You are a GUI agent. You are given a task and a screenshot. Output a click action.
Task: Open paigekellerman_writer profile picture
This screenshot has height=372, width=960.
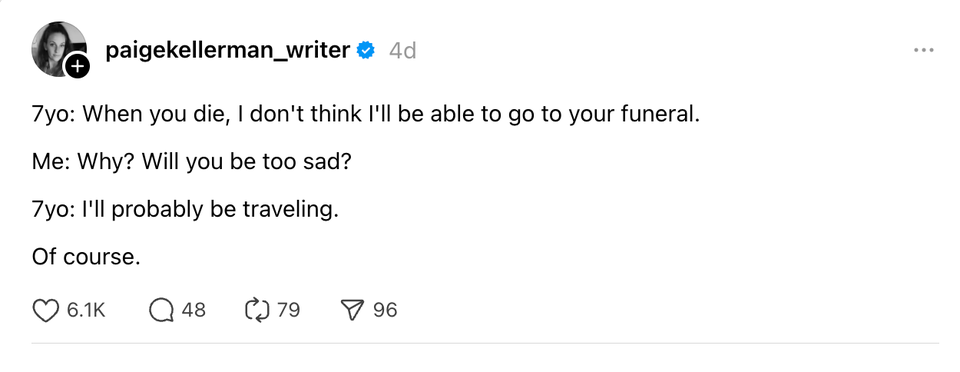[59, 49]
